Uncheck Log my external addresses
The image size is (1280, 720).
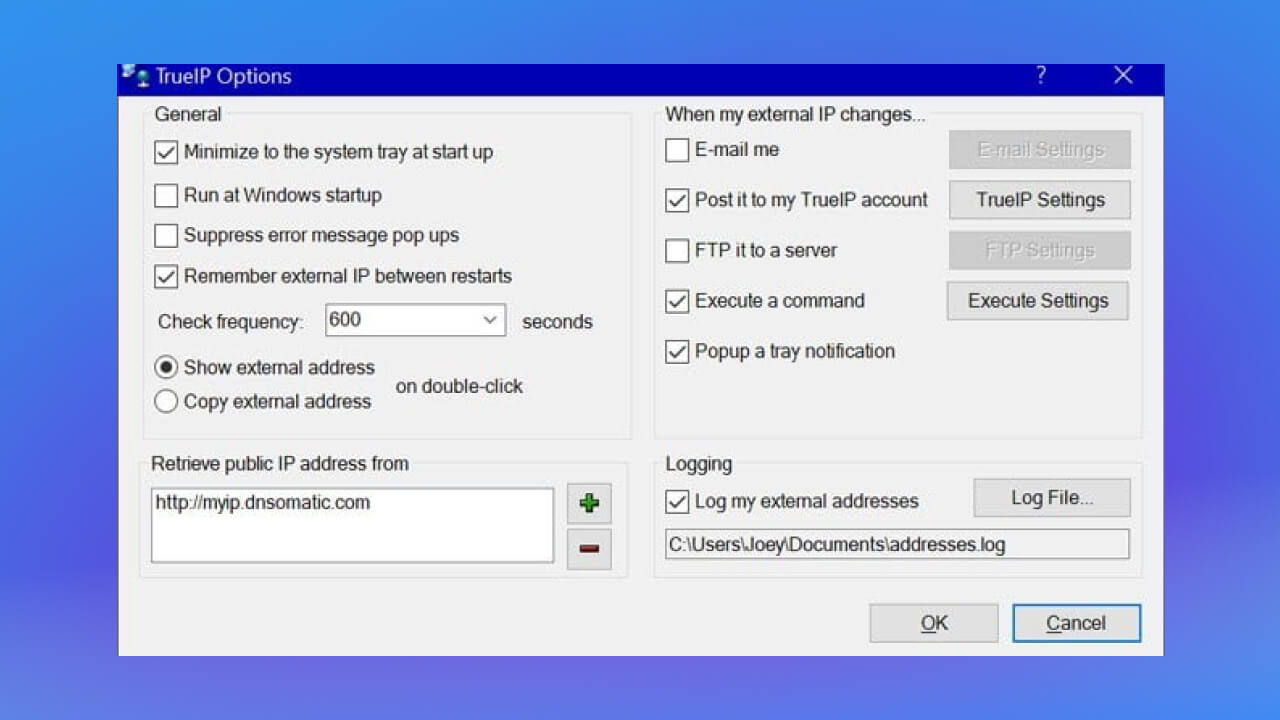[x=677, y=501]
